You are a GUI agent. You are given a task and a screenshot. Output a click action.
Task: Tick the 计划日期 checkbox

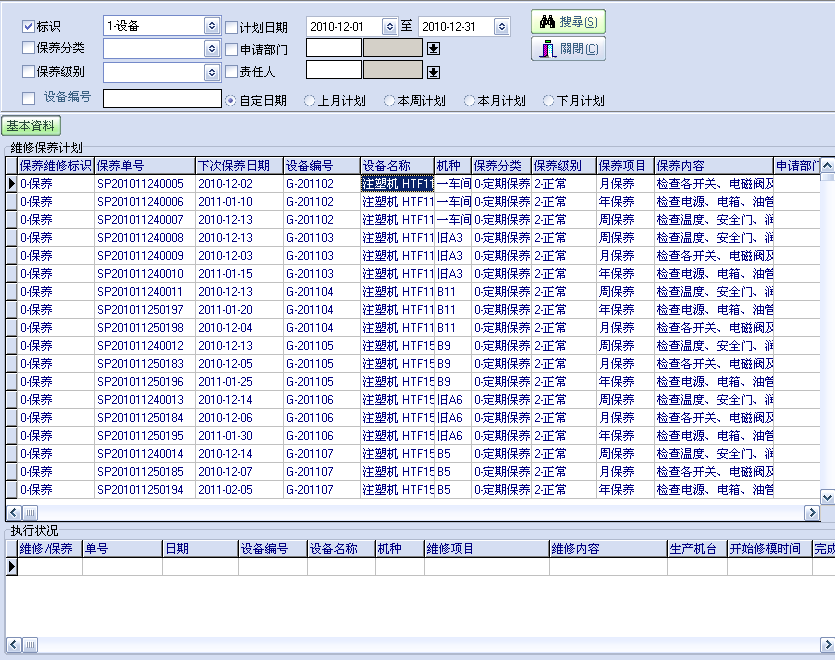[x=231, y=27]
